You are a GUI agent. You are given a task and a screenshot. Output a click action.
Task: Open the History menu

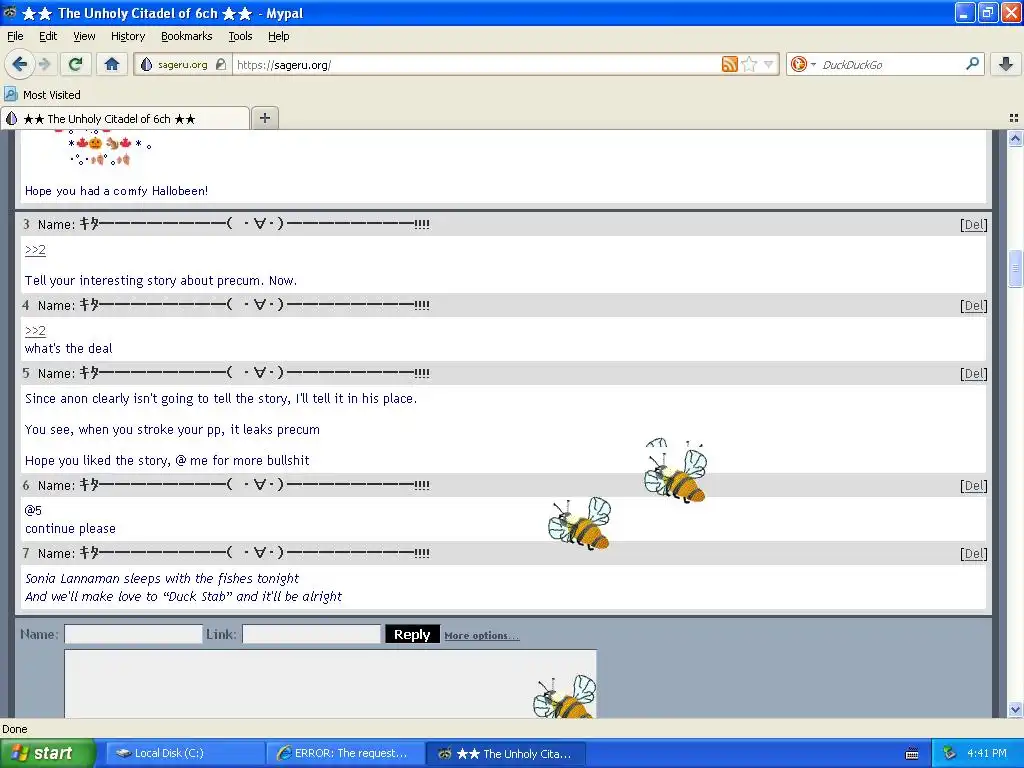coord(127,36)
